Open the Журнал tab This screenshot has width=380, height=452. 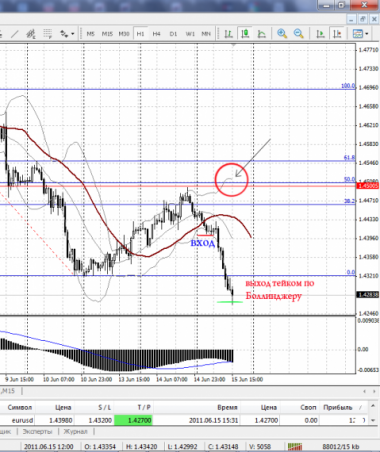coord(75,431)
